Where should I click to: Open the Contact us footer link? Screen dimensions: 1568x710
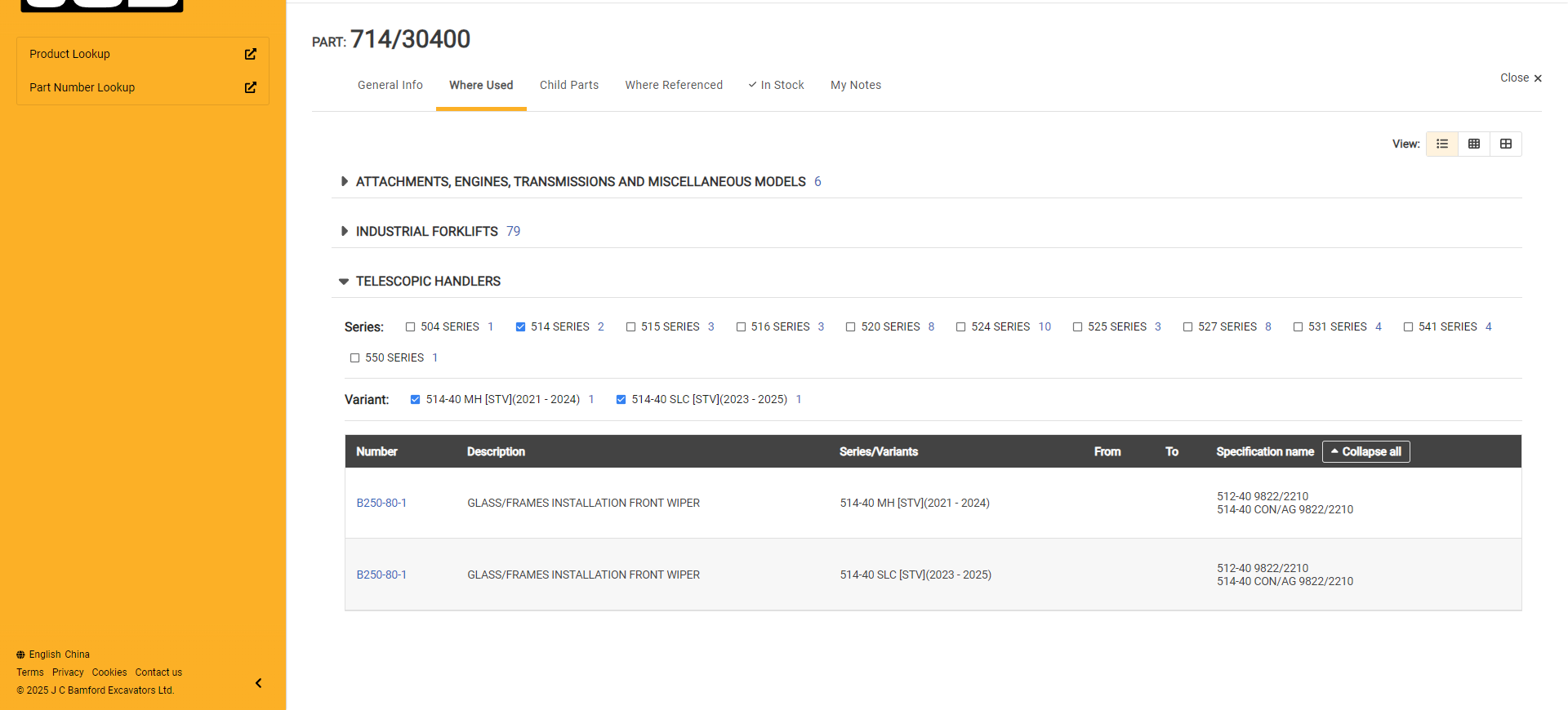coord(158,672)
